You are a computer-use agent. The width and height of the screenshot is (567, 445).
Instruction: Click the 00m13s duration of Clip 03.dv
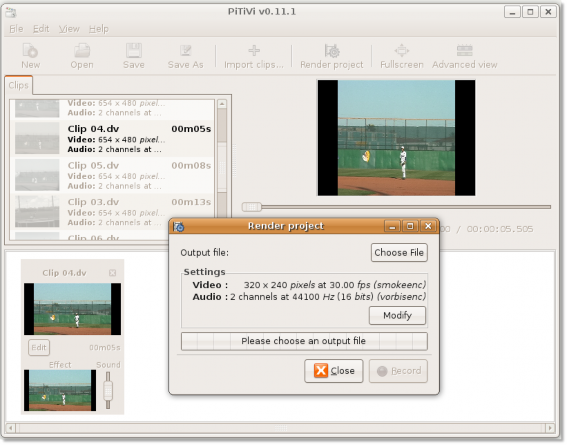tap(191, 202)
